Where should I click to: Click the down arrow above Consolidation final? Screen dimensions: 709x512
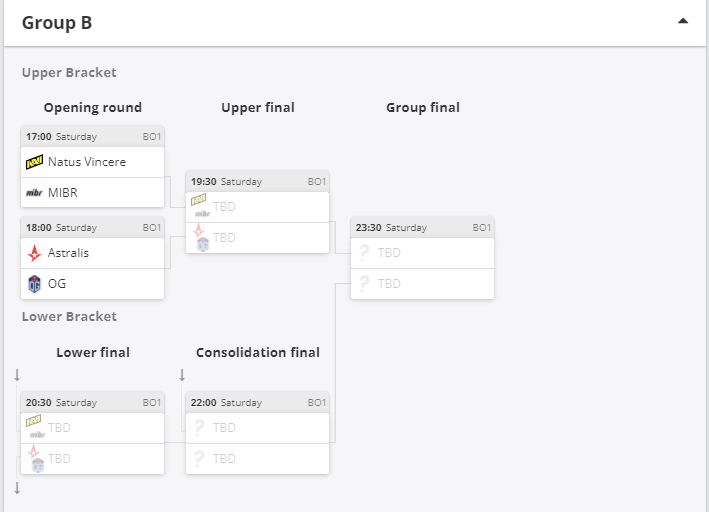(182, 375)
